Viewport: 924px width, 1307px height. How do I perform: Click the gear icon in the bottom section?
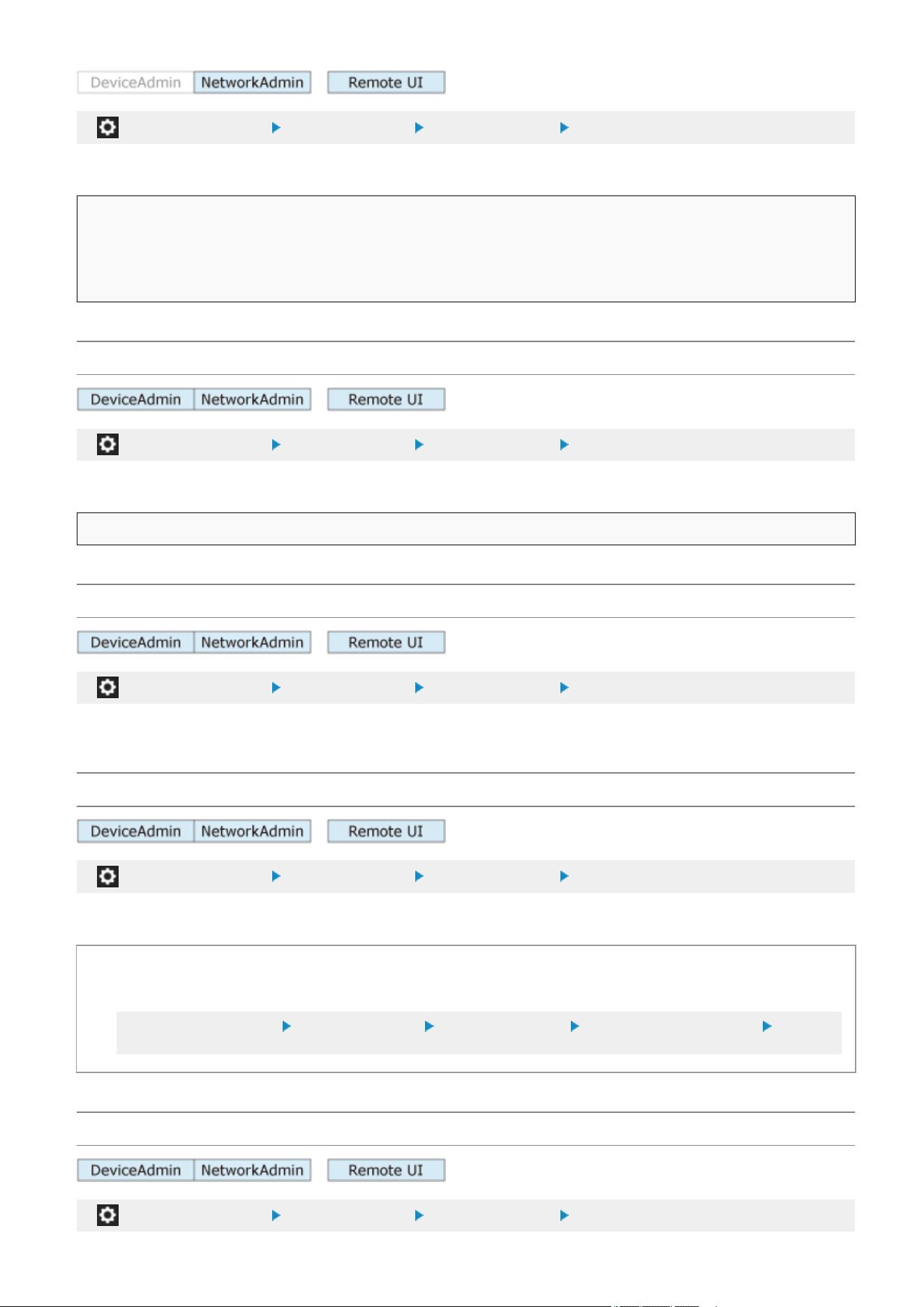click(107, 1215)
